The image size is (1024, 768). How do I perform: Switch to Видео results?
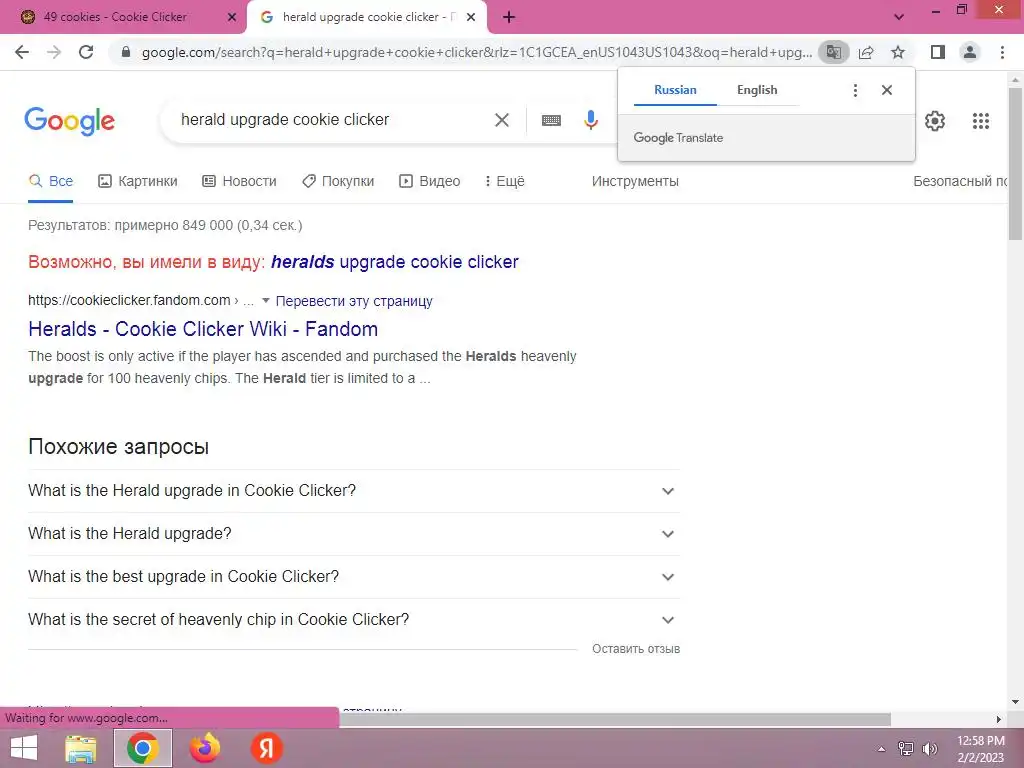[430, 182]
